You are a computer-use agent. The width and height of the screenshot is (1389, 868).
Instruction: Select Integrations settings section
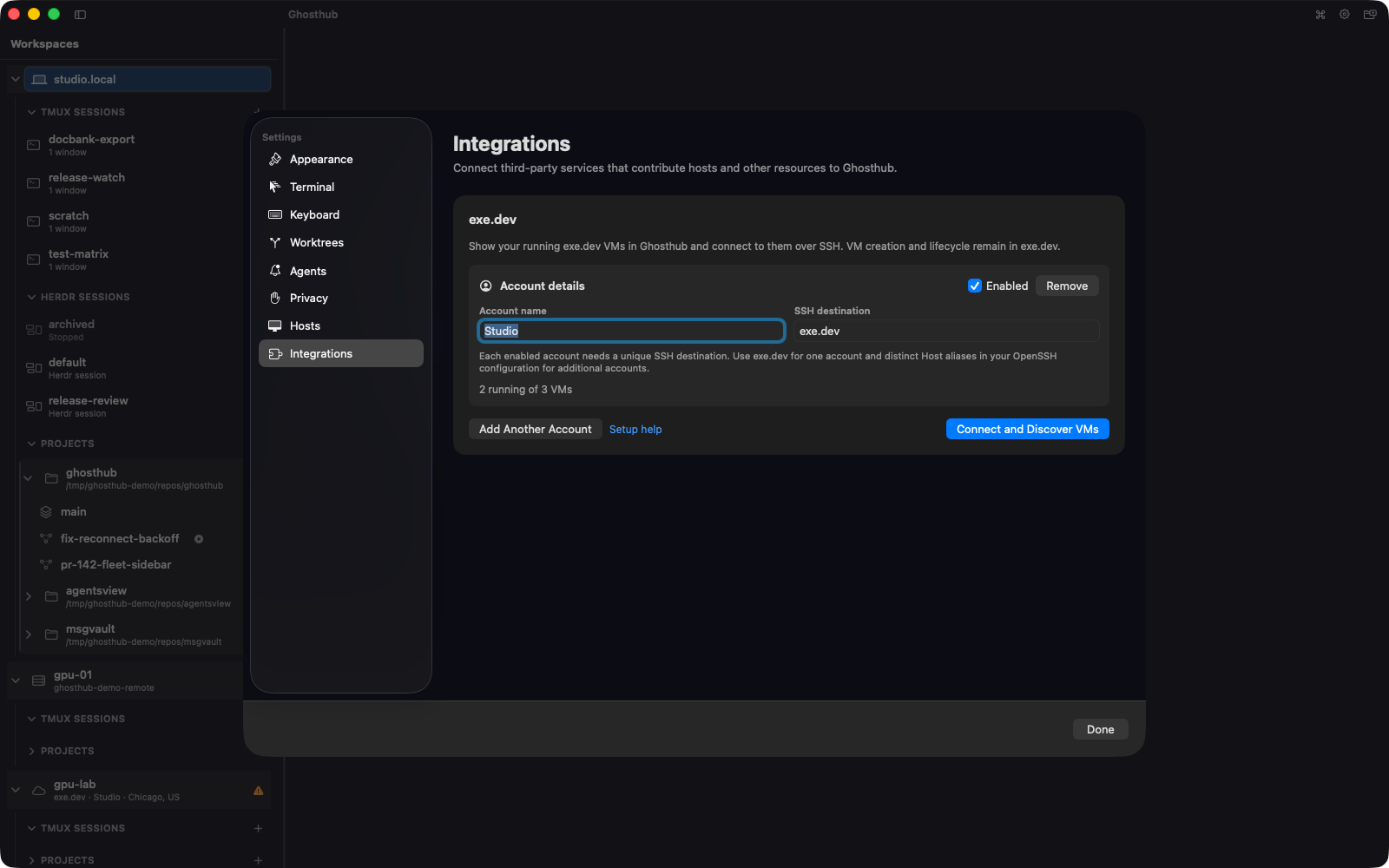point(340,353)
